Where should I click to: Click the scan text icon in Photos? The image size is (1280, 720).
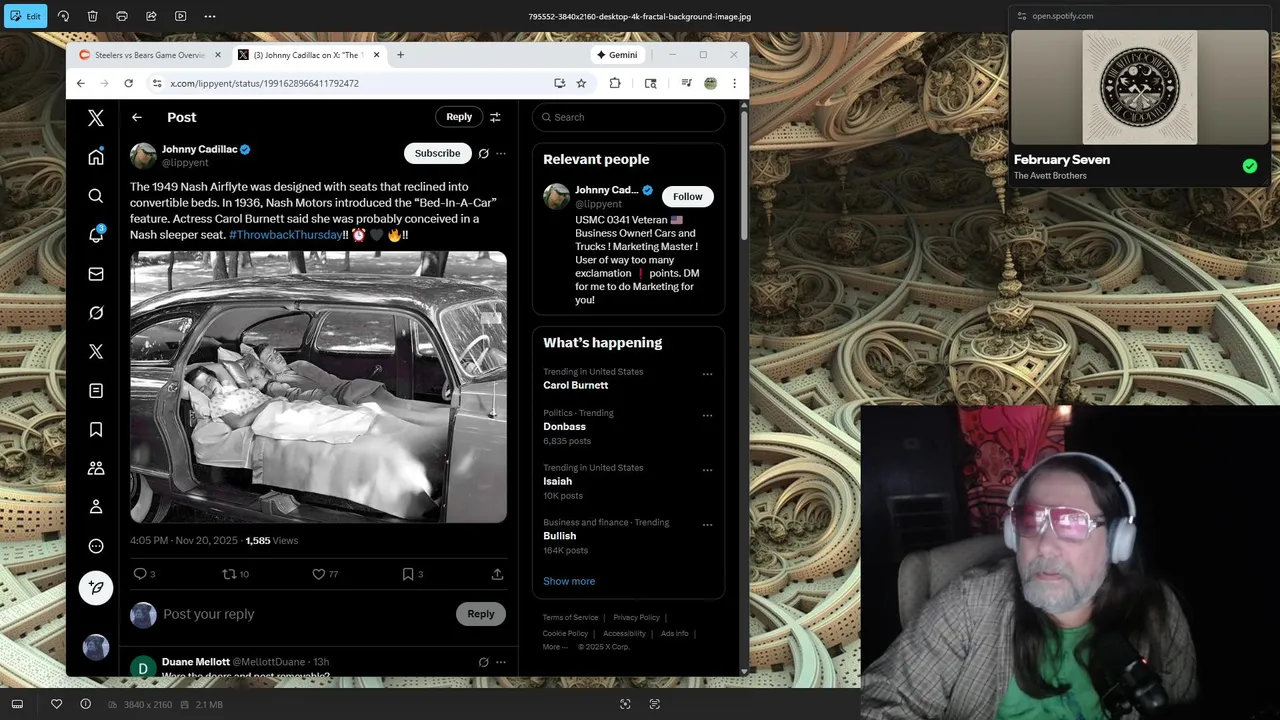654,704
